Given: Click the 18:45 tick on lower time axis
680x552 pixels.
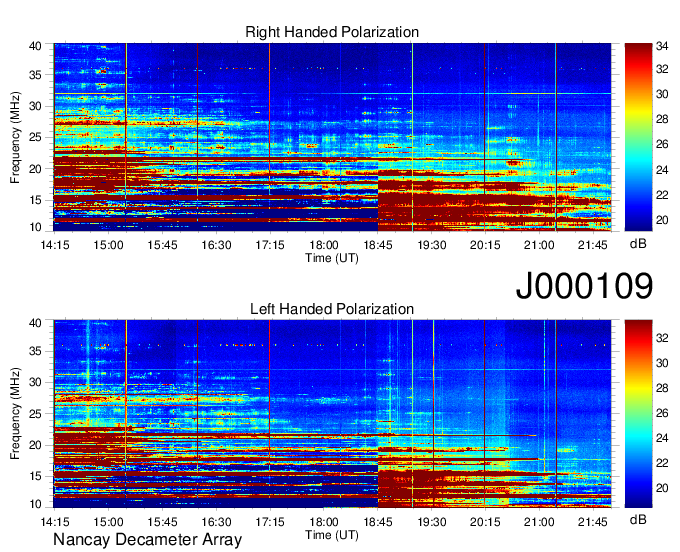Looking at the screenshot, I should pyautogui.click(x=378, y=522).
